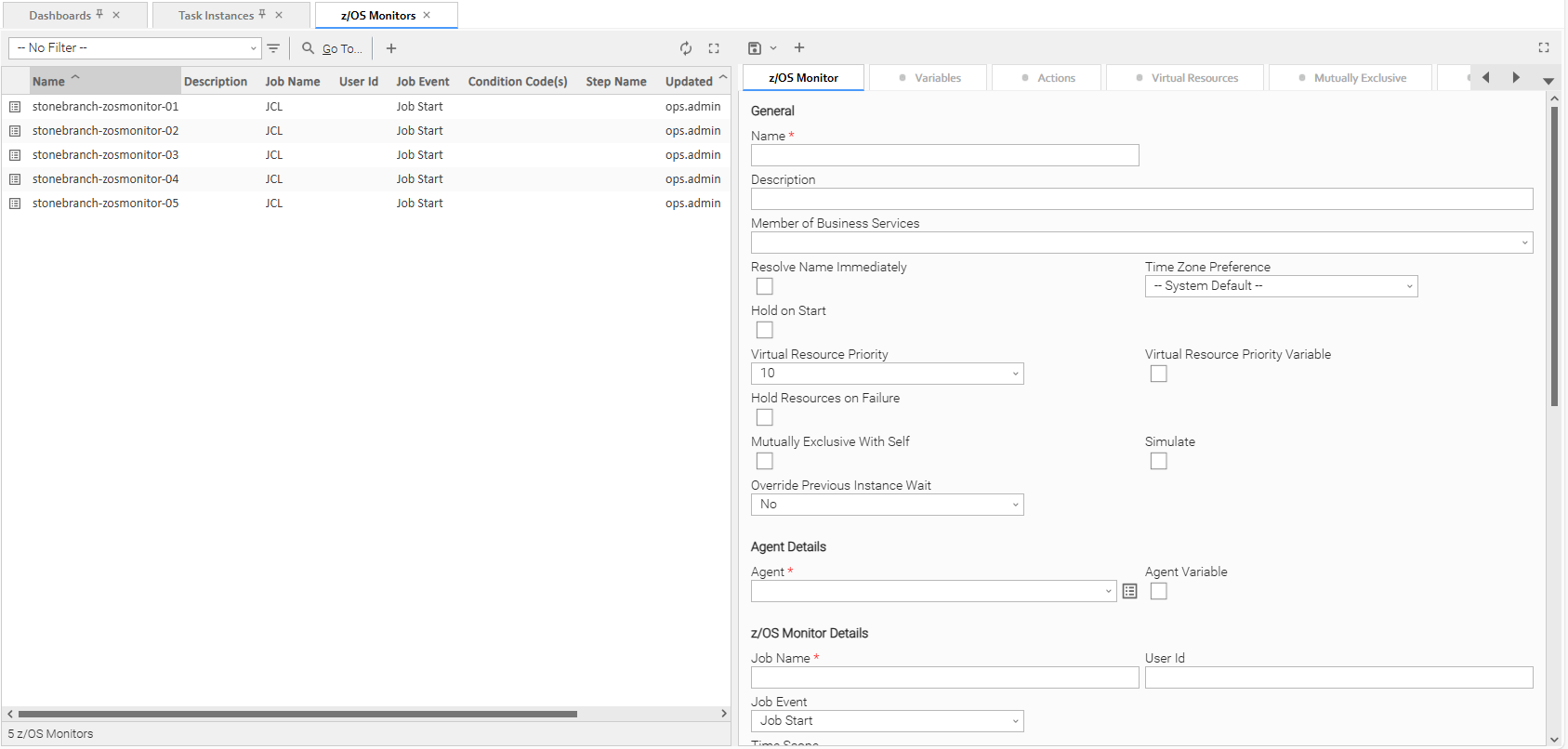The image size is (1568, 749).
Task: Open the Time Zone Preference dropdown
Action: pyautogui.click(x=1281, y=286)
